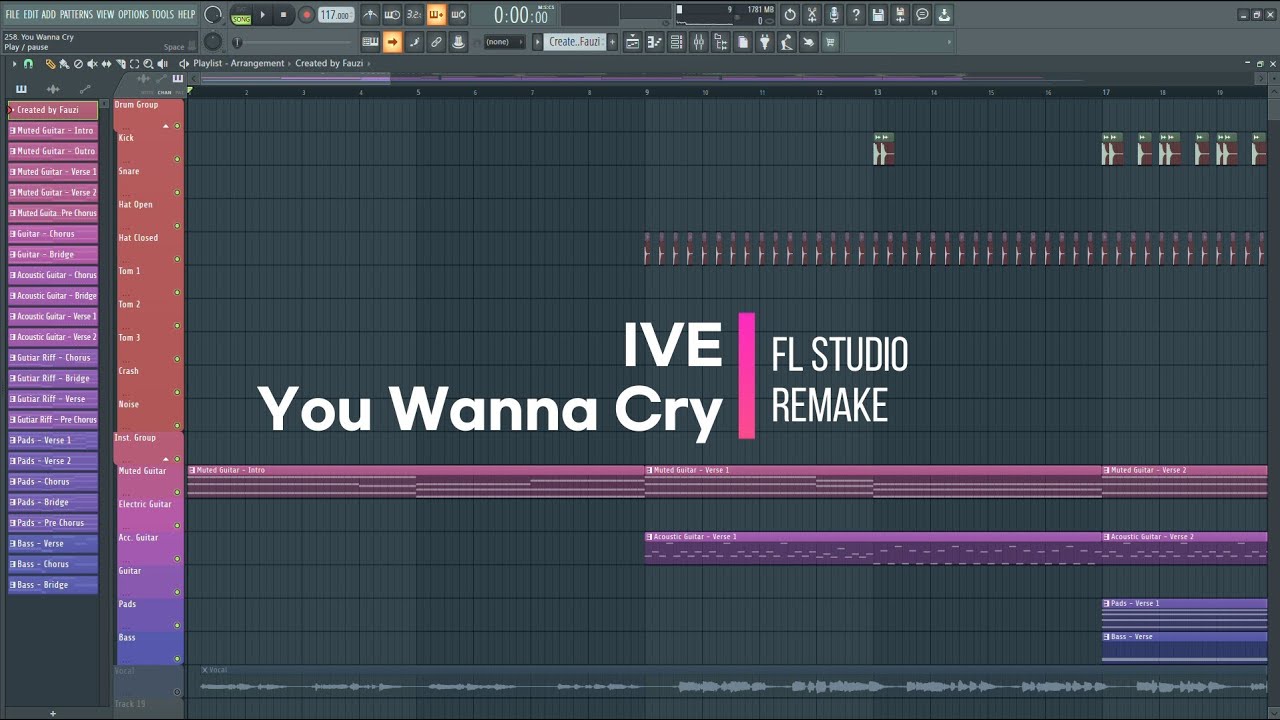Collapse the Inst. Group track arrow

point(166,459)
